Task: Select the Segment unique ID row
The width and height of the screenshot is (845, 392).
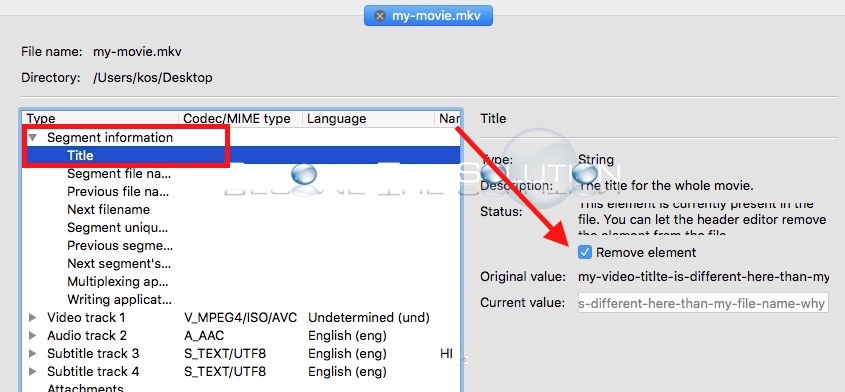Action: (241, 228)
